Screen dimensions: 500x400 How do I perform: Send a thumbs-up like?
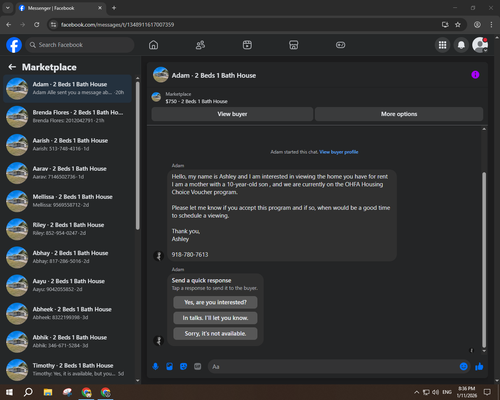click(x=479, y=367)
